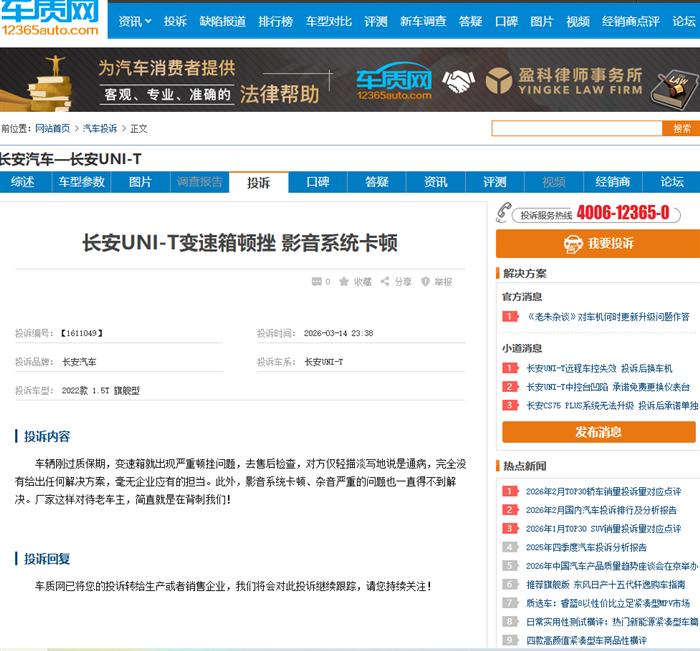Screen dimensions: 700x651
Task: Click the orange 我要投诉 button
Action: point(597,244)
